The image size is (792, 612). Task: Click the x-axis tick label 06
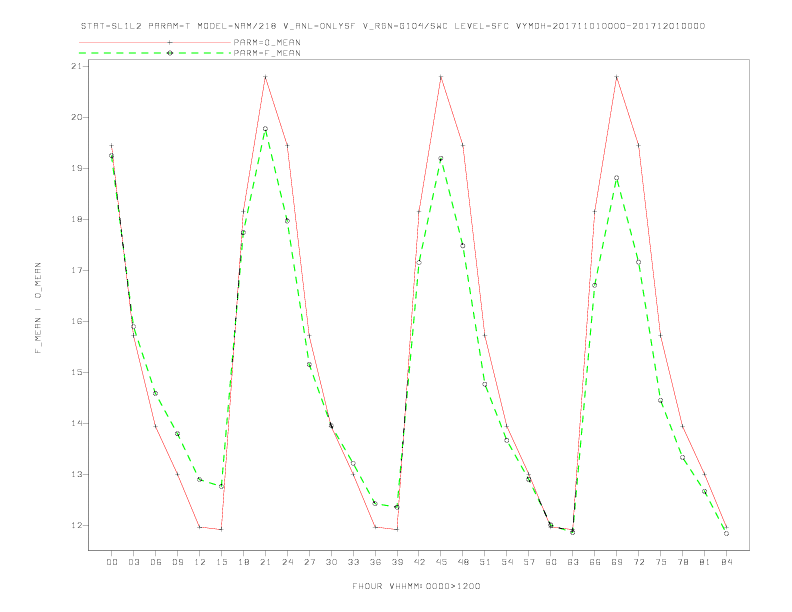pos(156,562)
